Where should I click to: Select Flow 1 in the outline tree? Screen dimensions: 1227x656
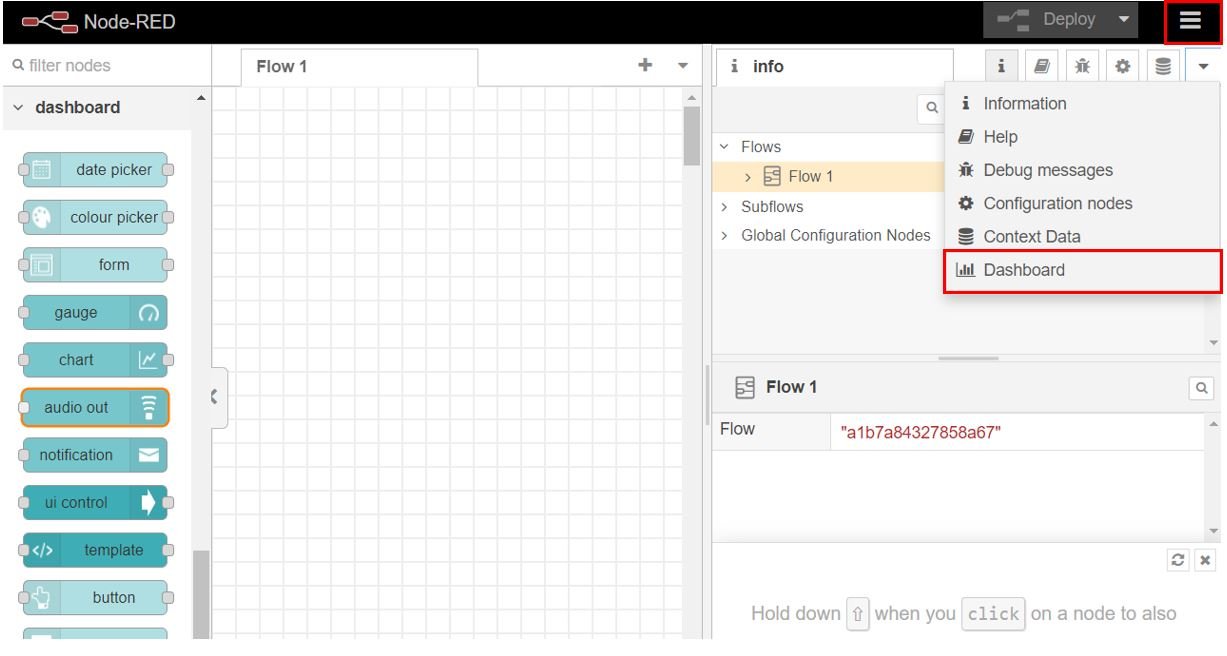coord(811,177)
